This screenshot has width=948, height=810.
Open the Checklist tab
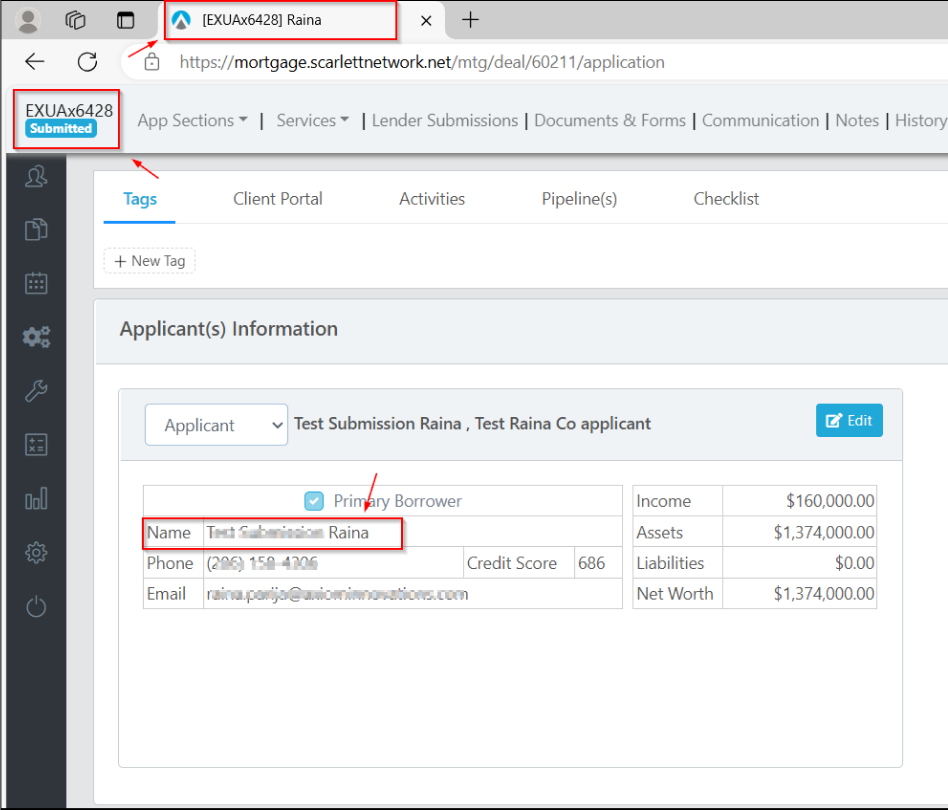pyautogui.click(x=726, y=199)
